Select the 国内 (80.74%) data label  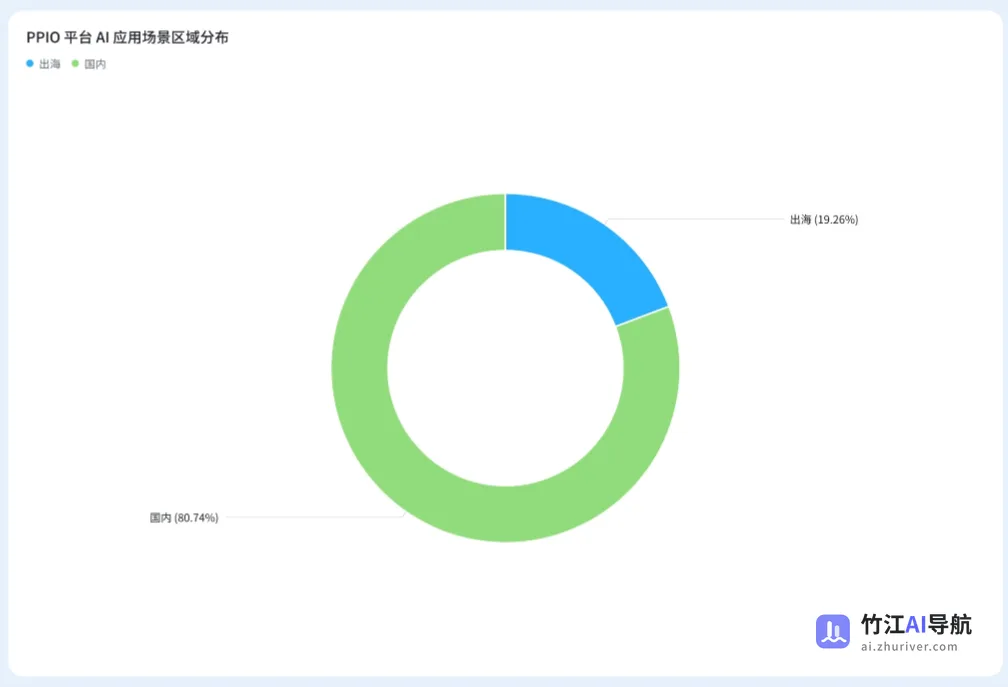(x=184, y=517)
